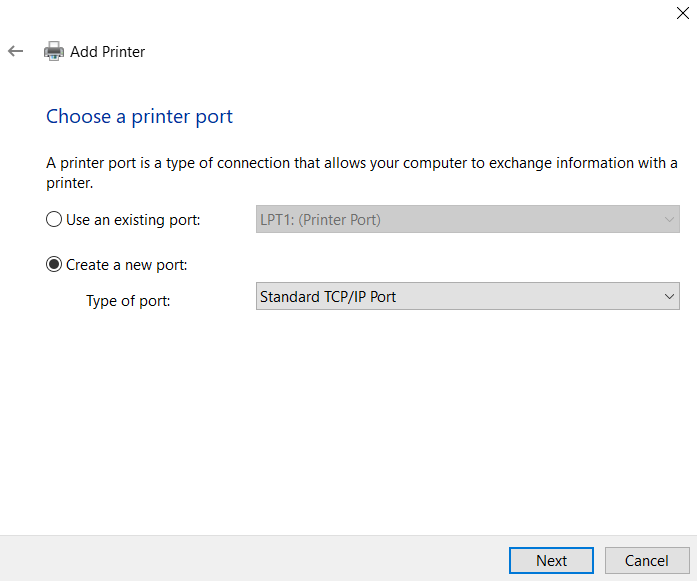Click the greyed-out 'LPT1: (Printer Port)' text
Image resolution: width=697 pixels, height=581 pixels.
(320, 219)
